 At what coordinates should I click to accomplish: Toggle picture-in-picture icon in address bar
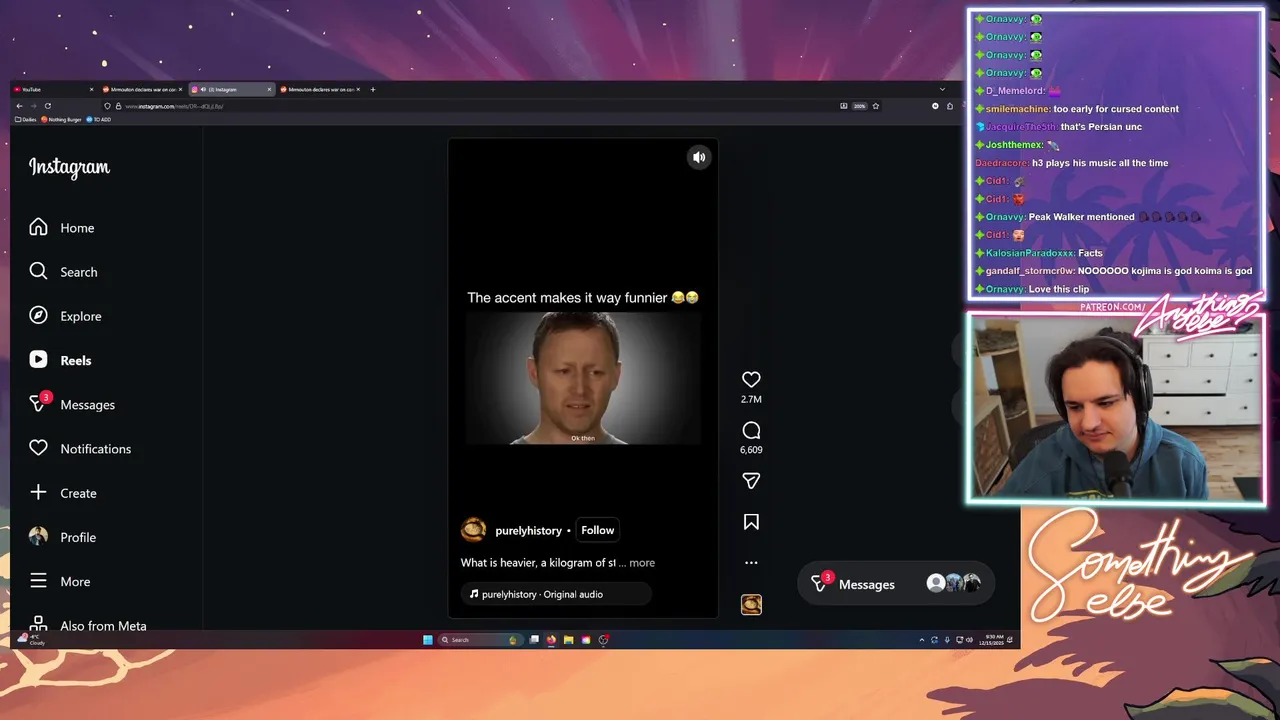pos(844,106)
